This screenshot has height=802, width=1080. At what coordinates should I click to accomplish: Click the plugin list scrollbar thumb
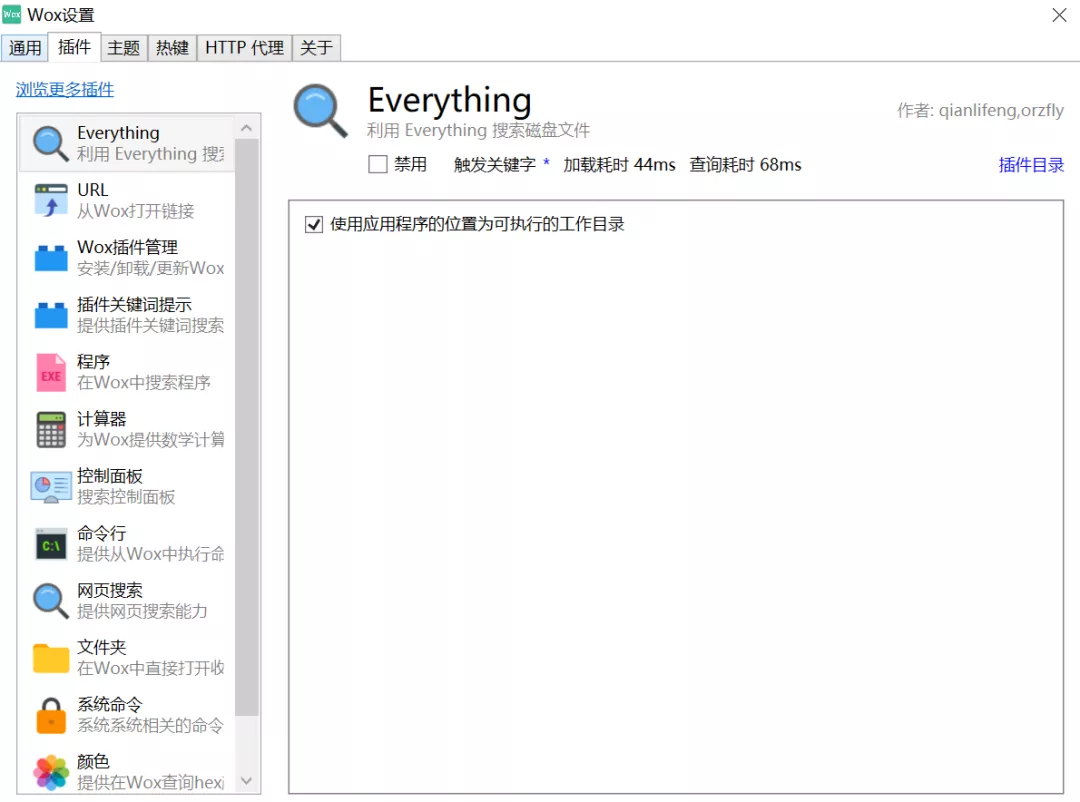coord(247,427)
